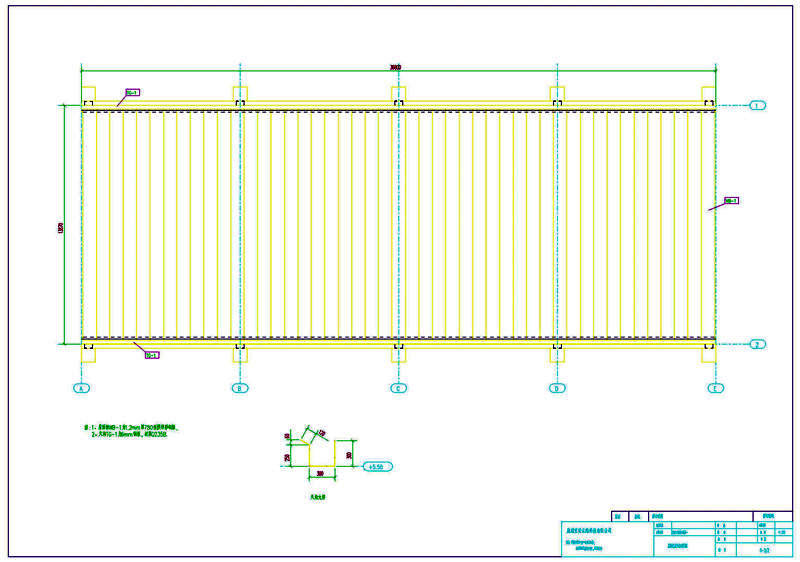
Task: Select the grid axis bubble labeled B
Action: (x=240, y=387)
